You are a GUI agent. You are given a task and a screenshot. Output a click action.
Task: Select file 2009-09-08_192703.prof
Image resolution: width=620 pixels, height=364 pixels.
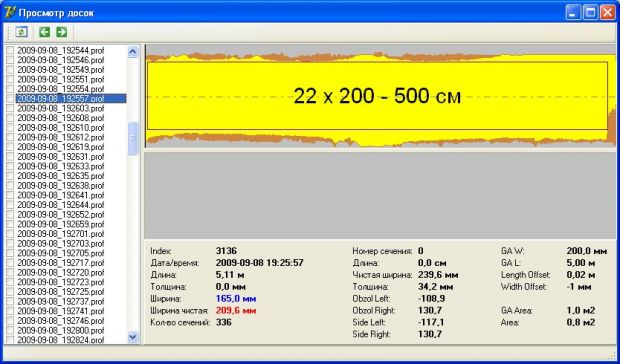[61, 243]
